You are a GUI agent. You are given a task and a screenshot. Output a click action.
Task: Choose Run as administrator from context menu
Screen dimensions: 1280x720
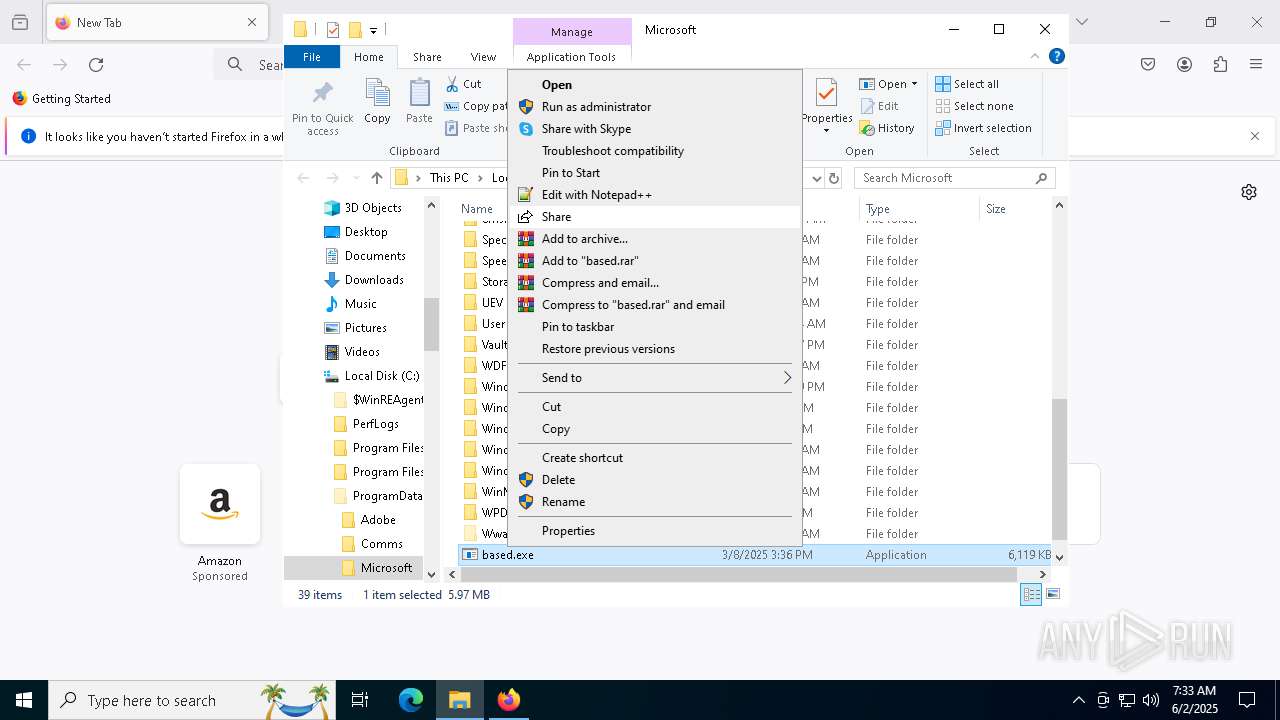point(655,107)
